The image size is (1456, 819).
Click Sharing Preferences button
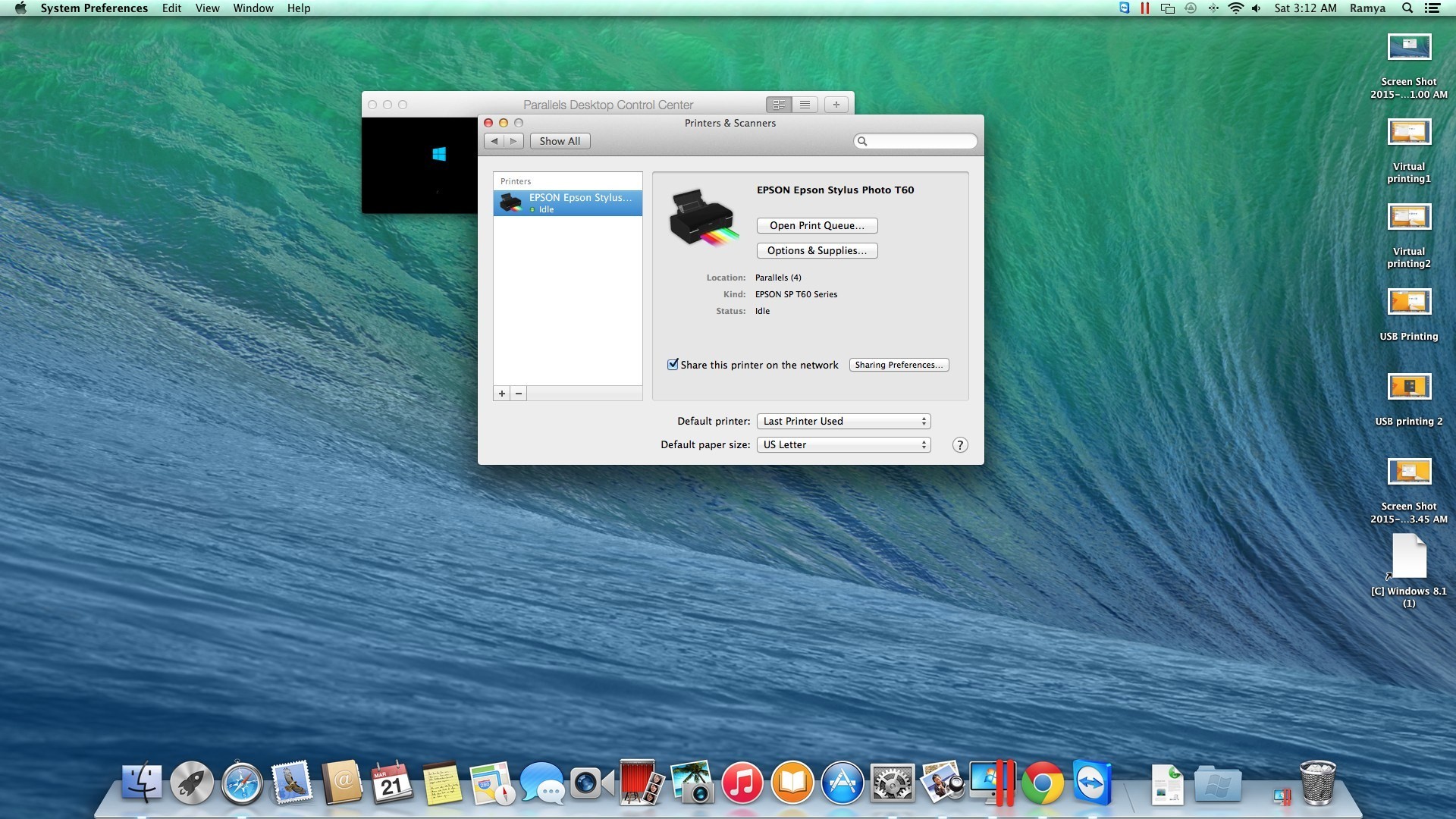899,366
